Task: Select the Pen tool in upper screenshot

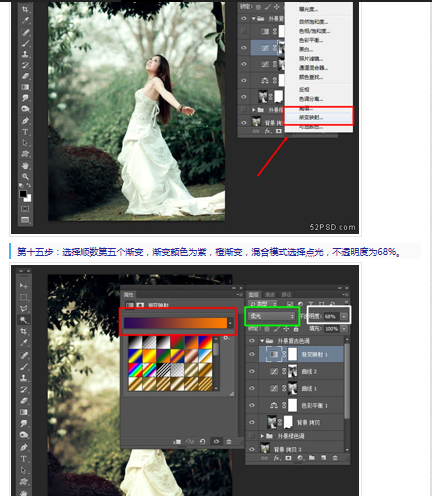Action: 25,121
